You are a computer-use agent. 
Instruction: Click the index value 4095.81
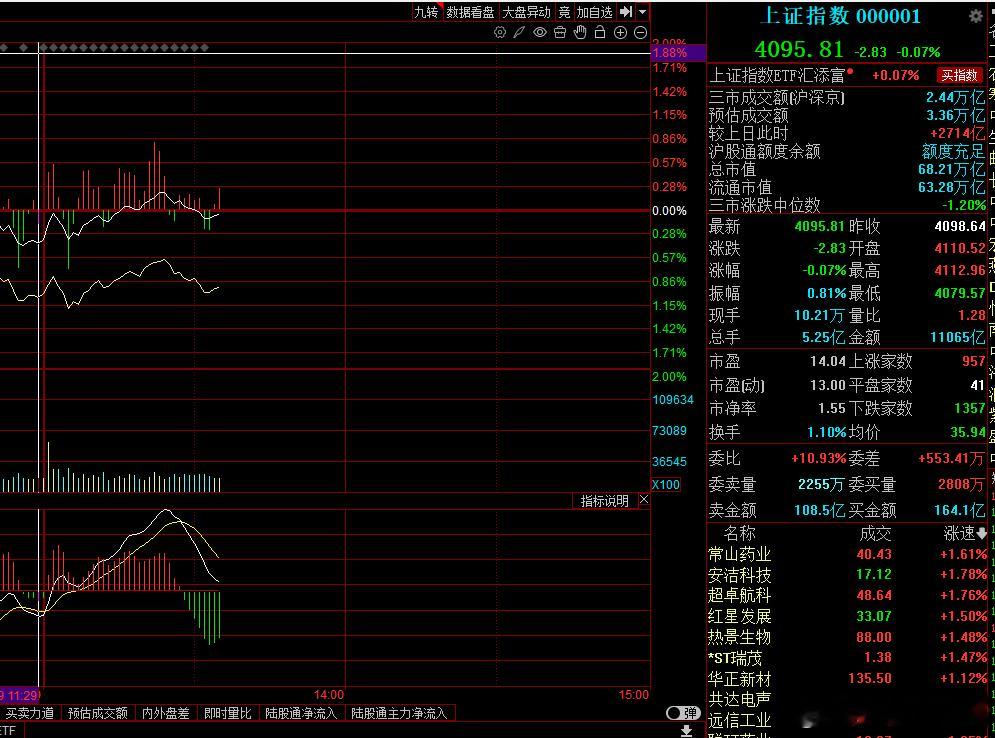(x=799, y=49)
